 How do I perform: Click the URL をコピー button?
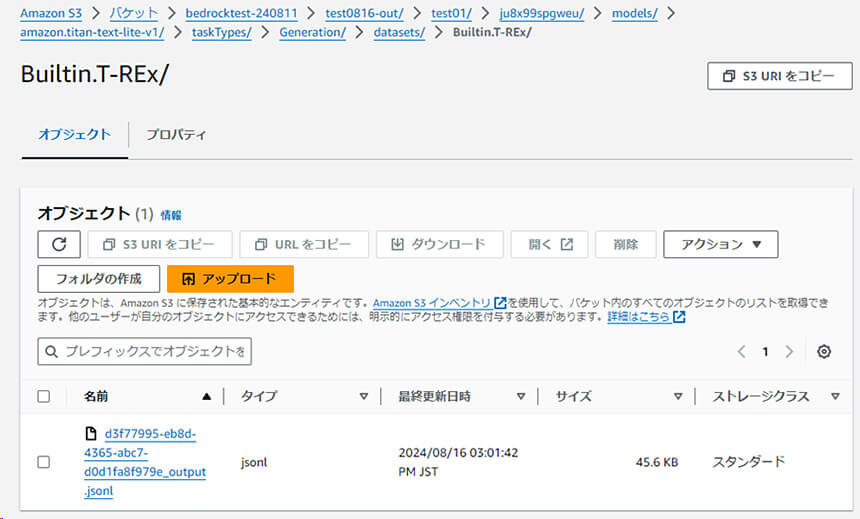[304, 244]
